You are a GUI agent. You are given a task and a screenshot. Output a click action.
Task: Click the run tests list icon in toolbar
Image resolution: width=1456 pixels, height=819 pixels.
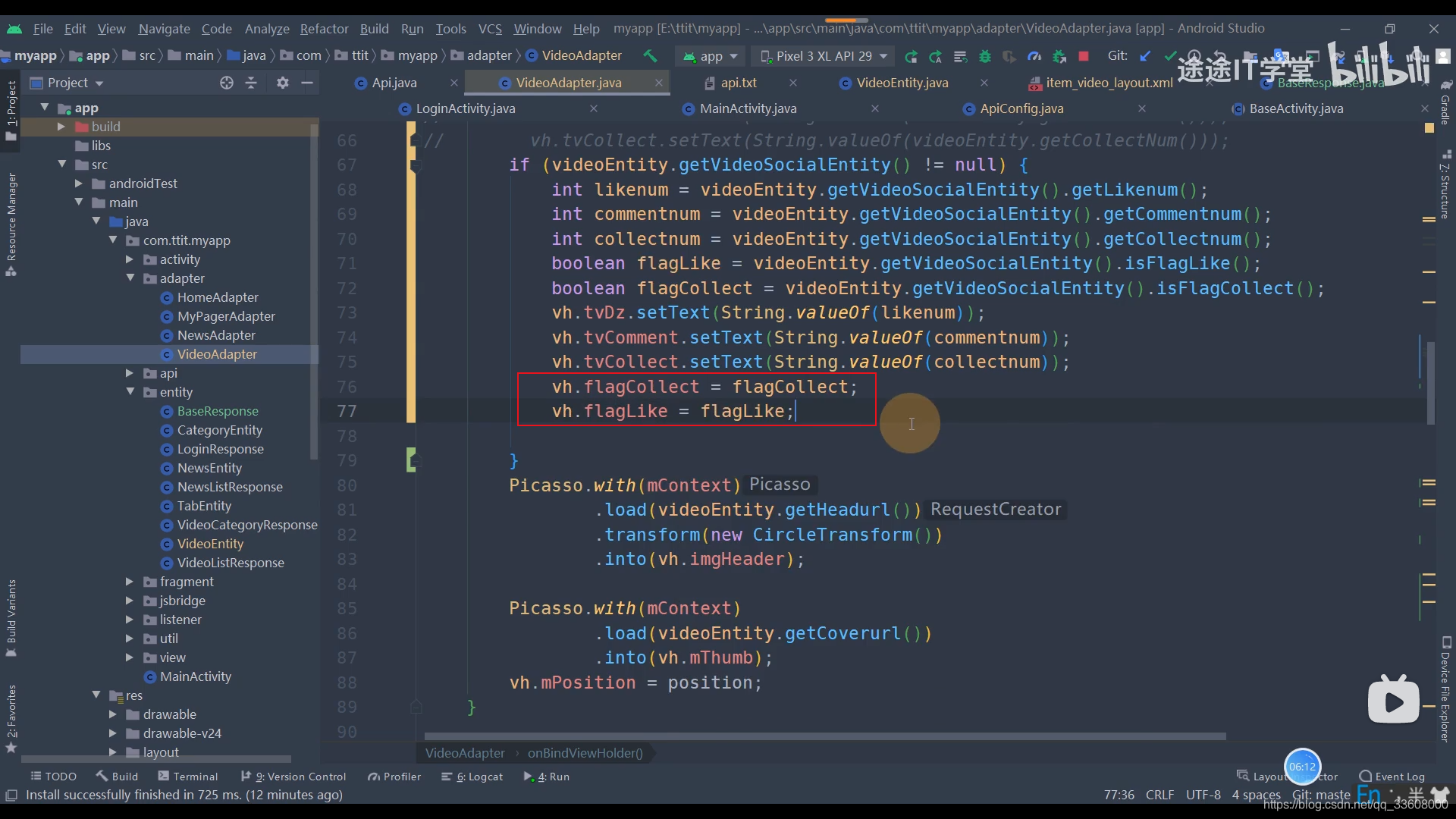[x=960, y=56]
